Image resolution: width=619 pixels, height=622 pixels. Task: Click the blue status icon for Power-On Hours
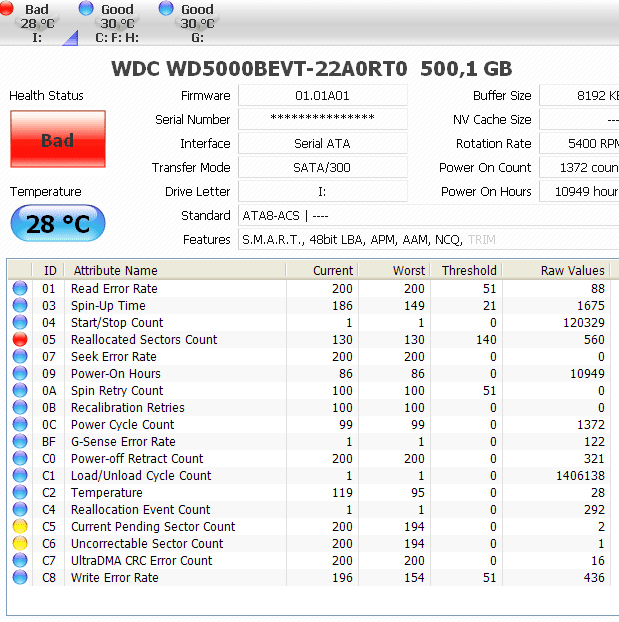(20, 374)
